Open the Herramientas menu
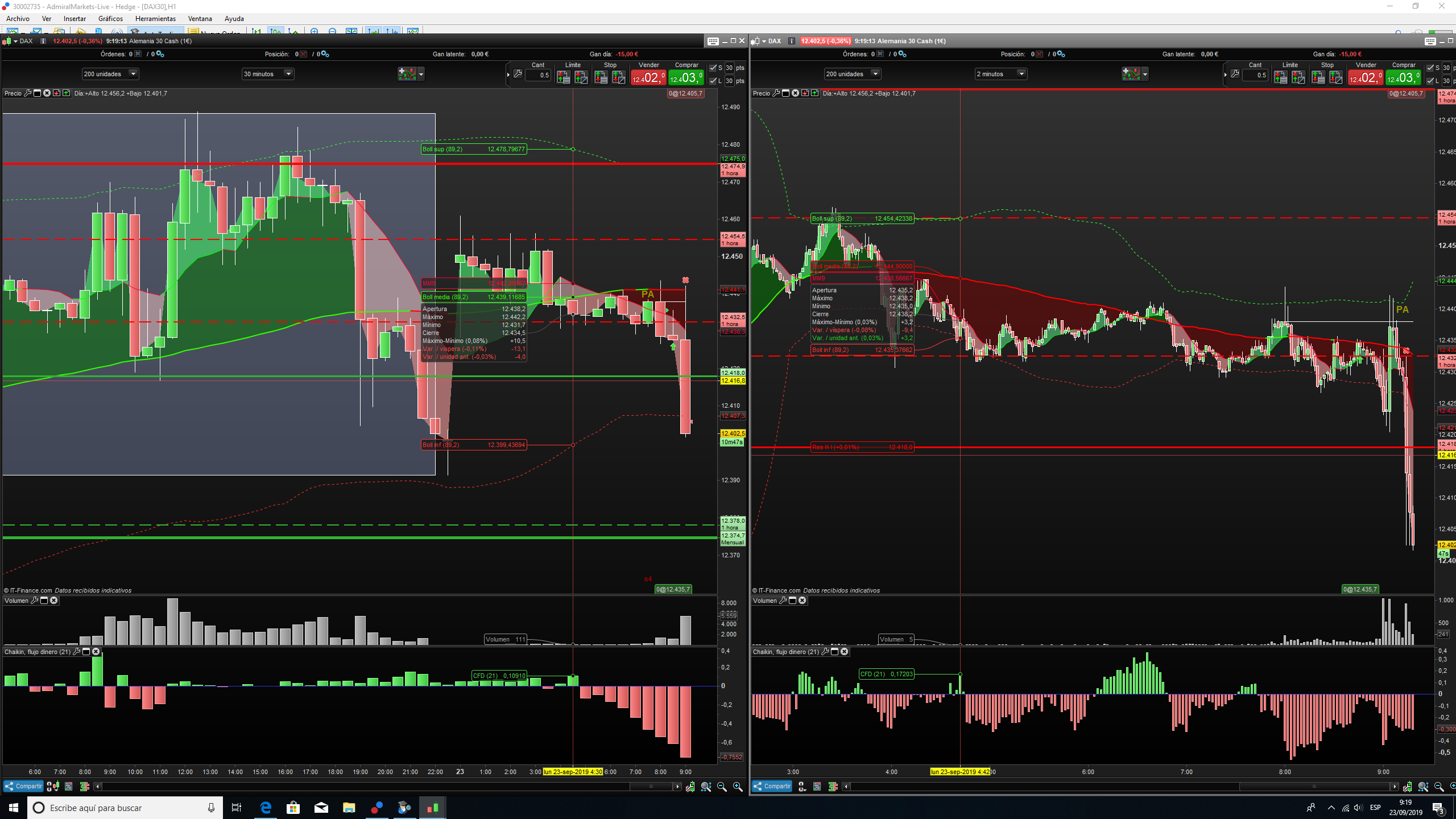Image resolution: width=1456 pixels, height=819 pixels. [155, 19]
